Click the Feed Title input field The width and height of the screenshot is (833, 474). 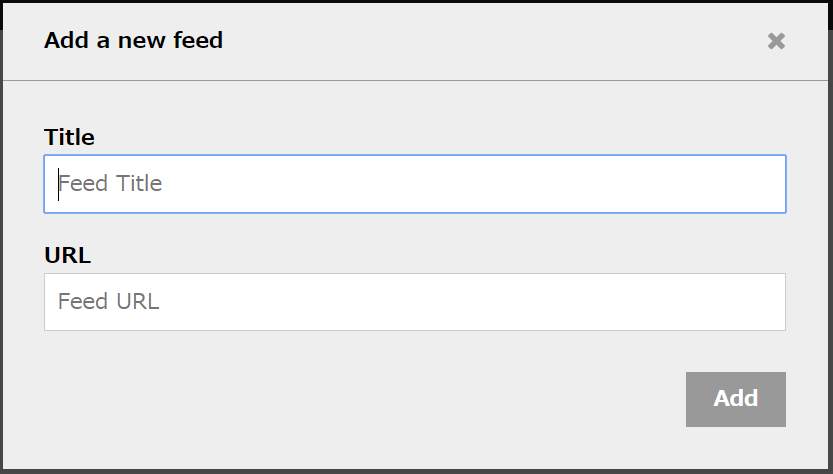click(x=414, y=184)
